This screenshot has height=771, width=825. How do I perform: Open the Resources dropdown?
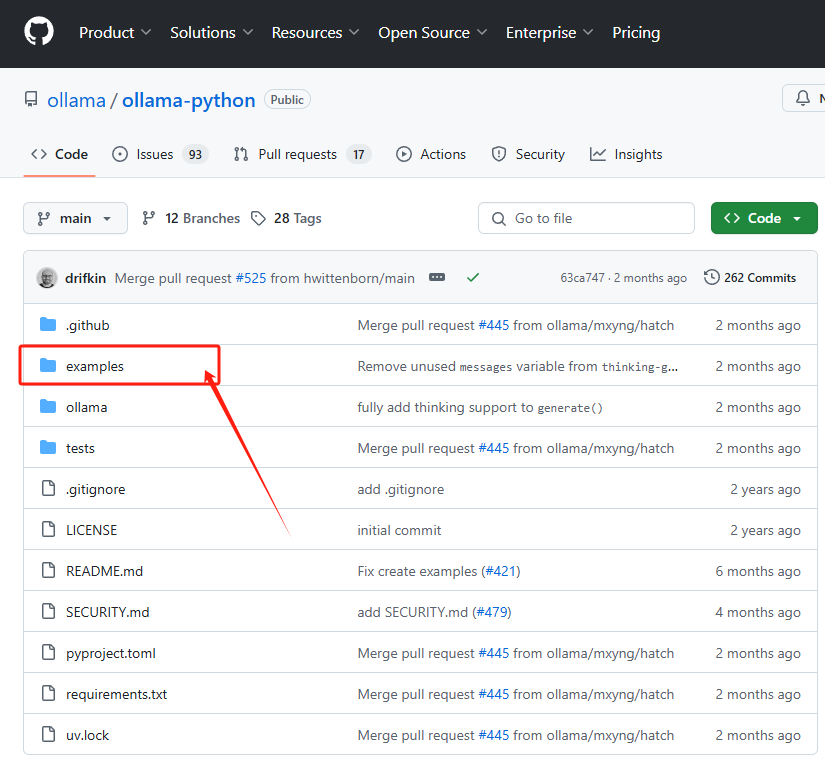click(315, 33)
